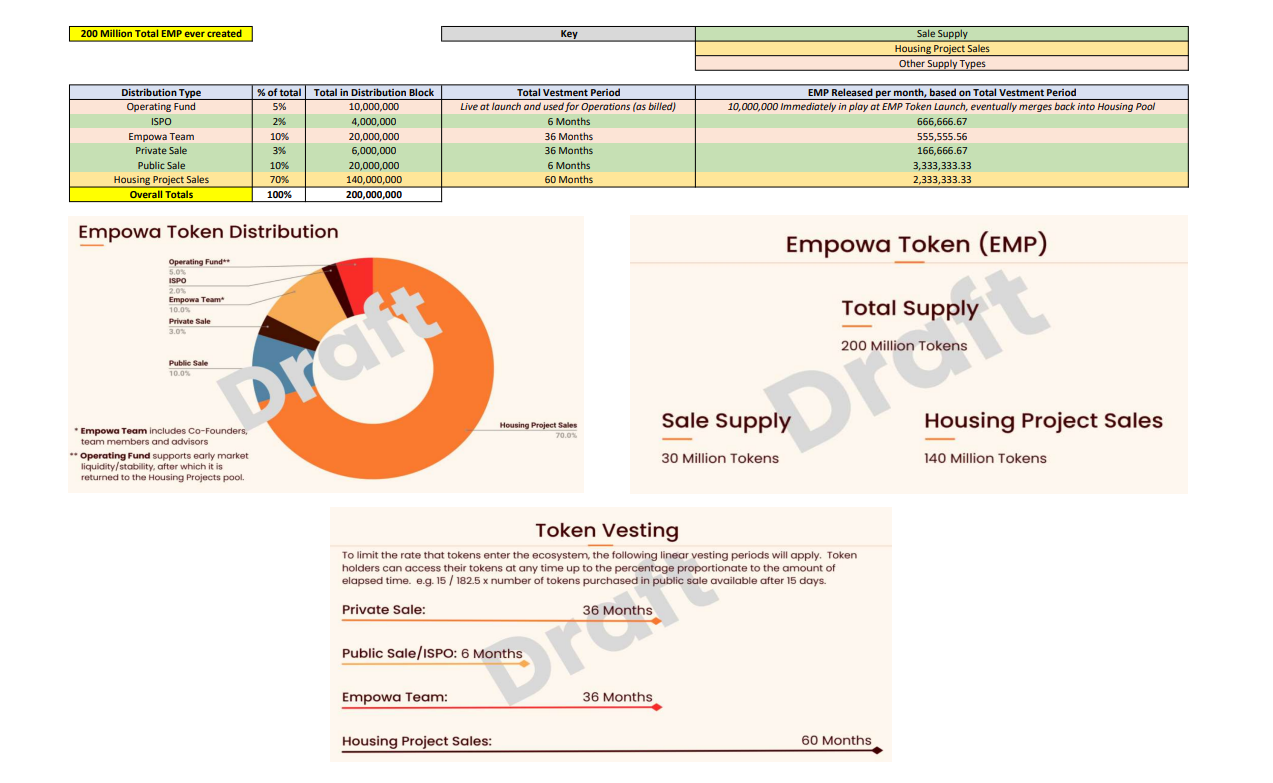This screenshot has width=1273, height=783.
Task: Click the "4,000,000" ISPO block value
Action: click(x=374, y=122)
